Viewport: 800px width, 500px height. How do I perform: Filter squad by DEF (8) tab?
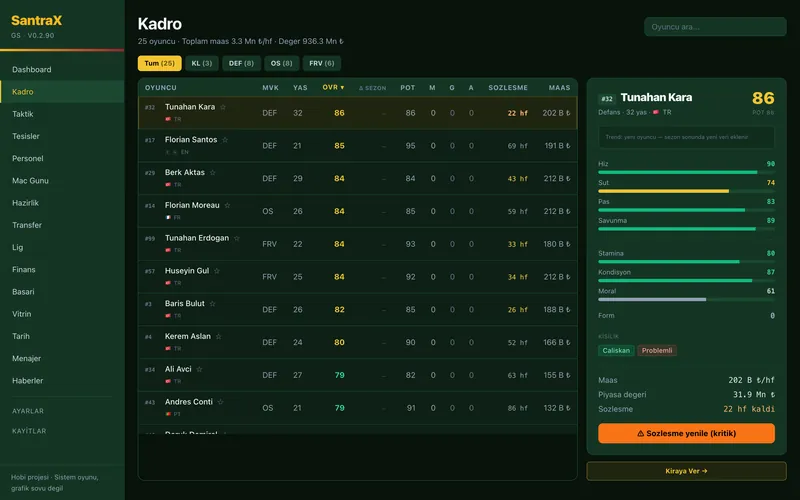tap(241, 63)
